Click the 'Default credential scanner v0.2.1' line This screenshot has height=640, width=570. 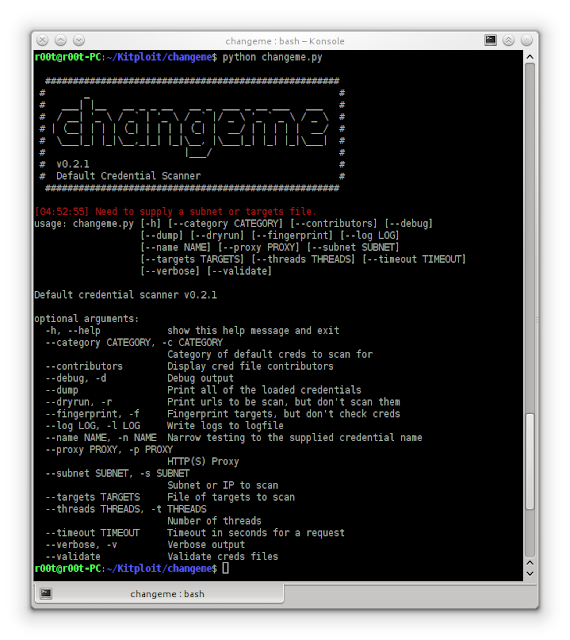point(125,295)
